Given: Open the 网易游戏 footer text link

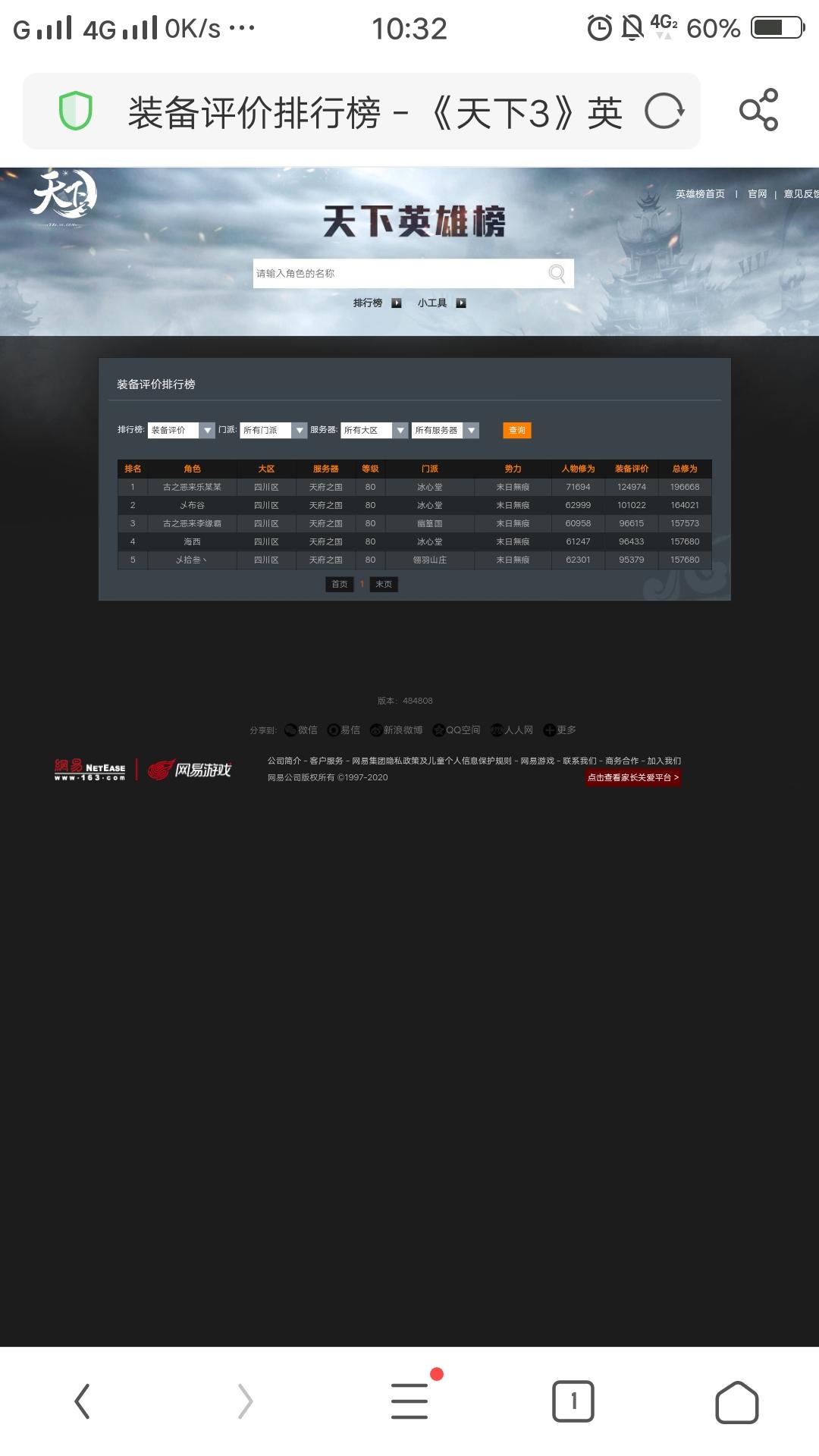Looking at the screenshot, I should tap(537, 761).
